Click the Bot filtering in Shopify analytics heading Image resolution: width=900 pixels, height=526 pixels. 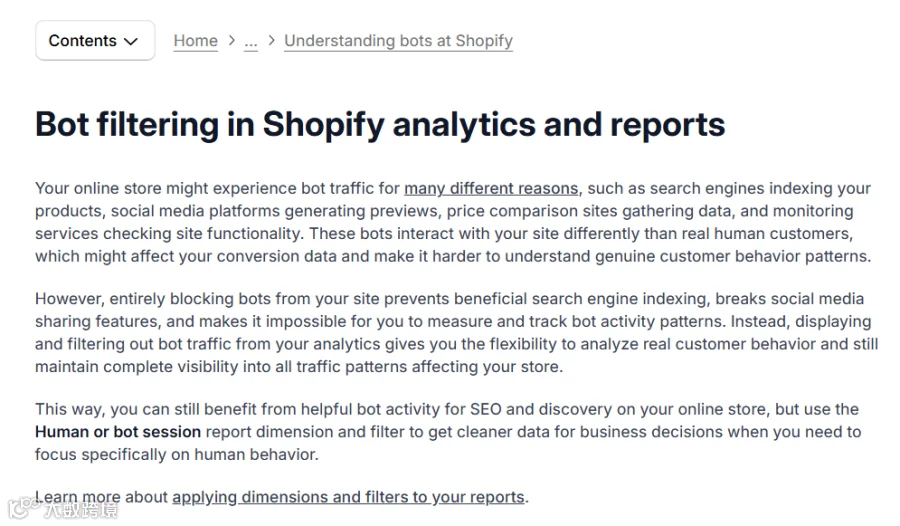click(380, 124)
